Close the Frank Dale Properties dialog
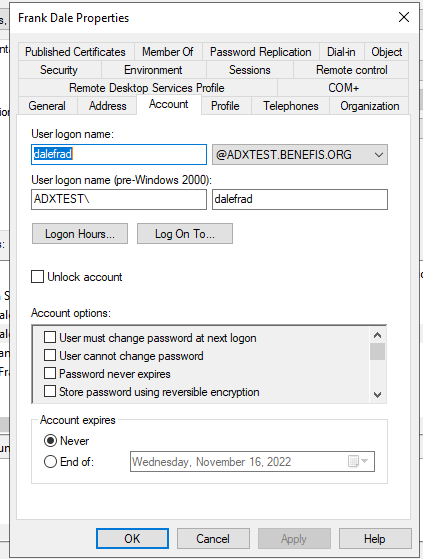The width and height of the screenshot is (423, 559). tap(404, 17)
